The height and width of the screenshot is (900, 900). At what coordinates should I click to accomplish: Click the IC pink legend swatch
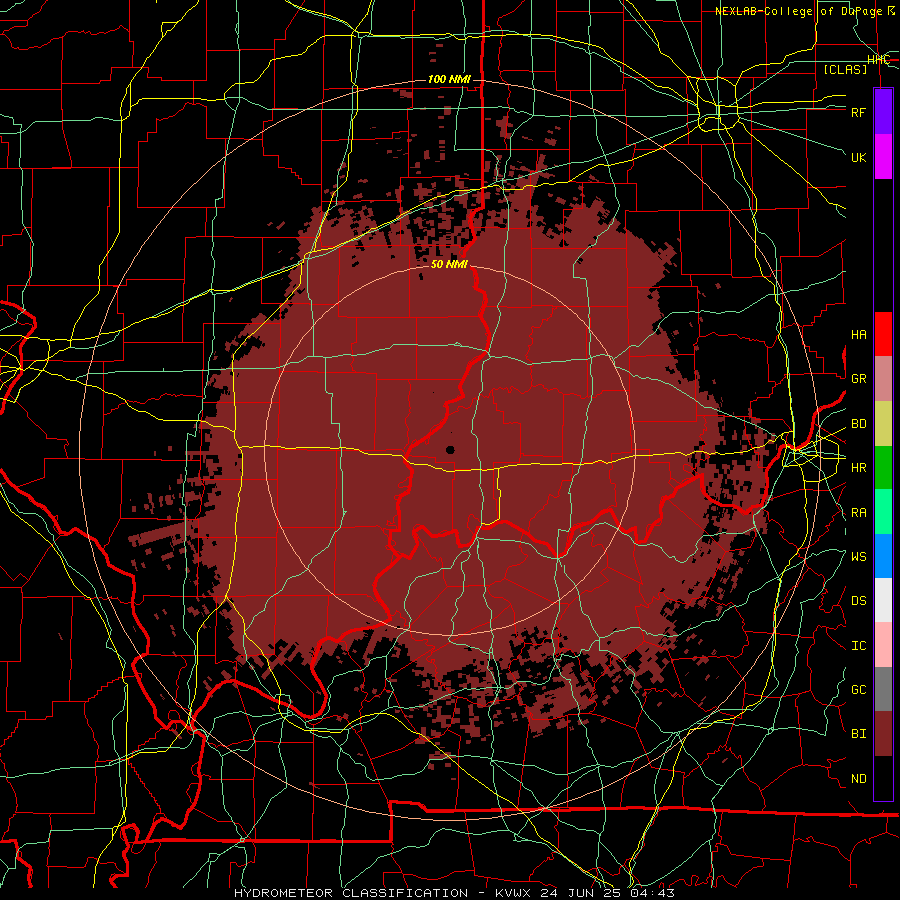click(883, 645)
